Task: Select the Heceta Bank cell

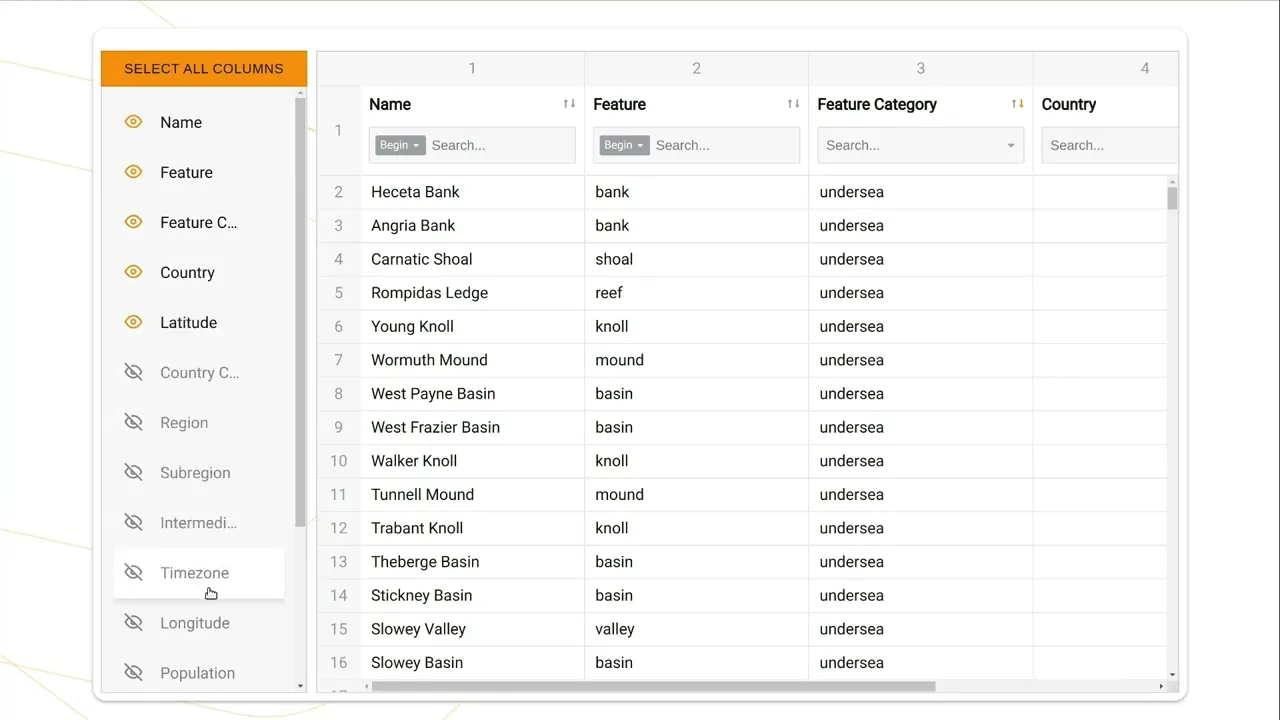Action: pos(415,192)
